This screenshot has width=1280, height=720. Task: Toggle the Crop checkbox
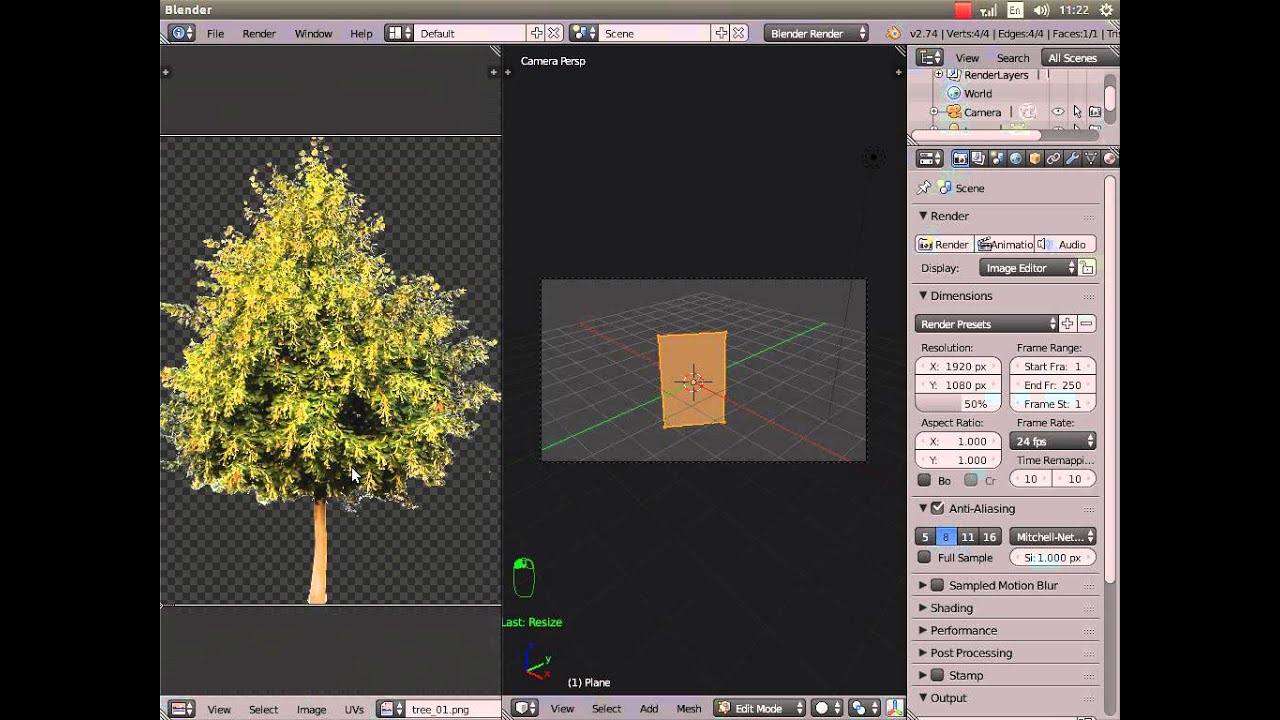pos(970,480)
